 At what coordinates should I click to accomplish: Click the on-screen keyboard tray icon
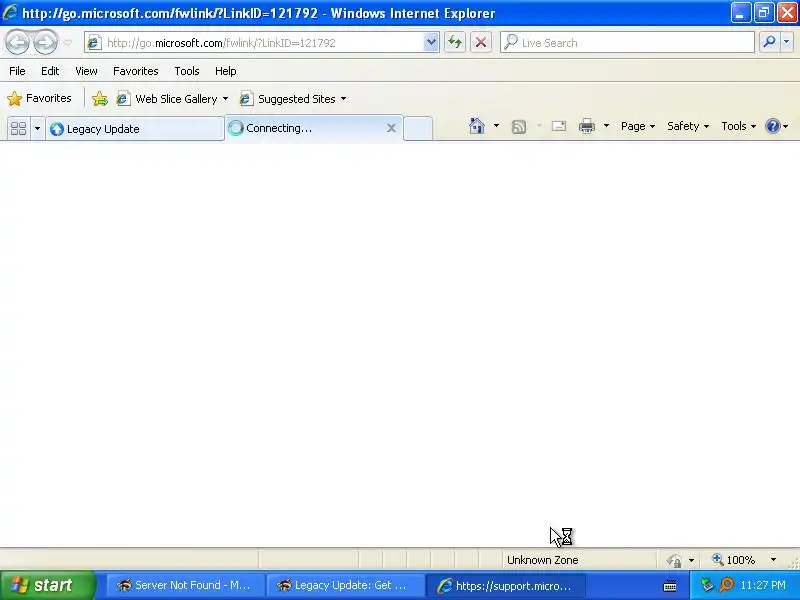(x=670, y=586)
